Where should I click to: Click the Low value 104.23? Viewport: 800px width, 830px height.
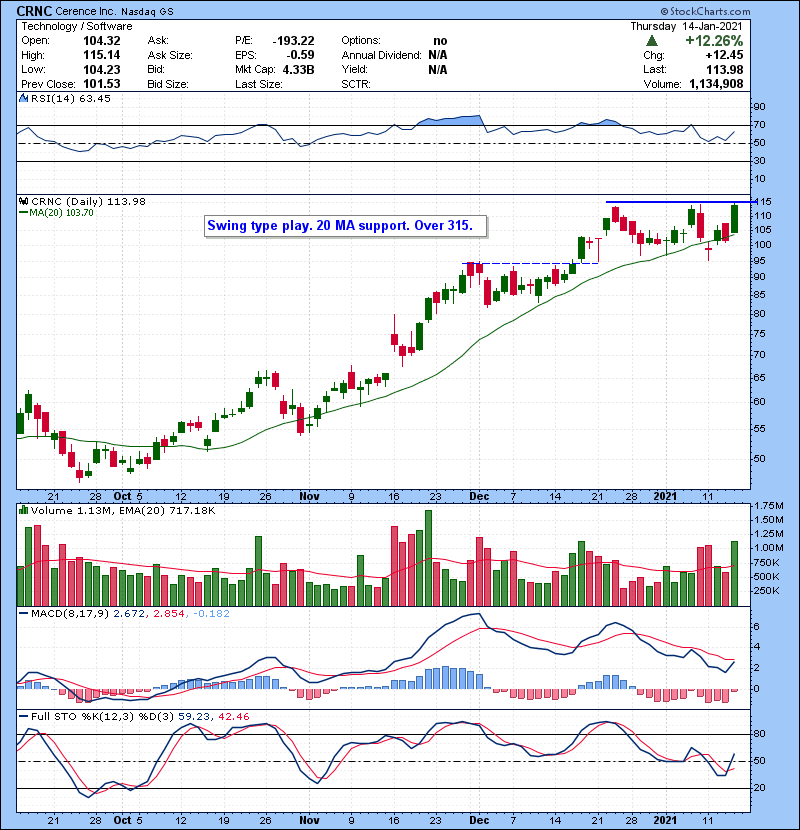tap(101, 69)
